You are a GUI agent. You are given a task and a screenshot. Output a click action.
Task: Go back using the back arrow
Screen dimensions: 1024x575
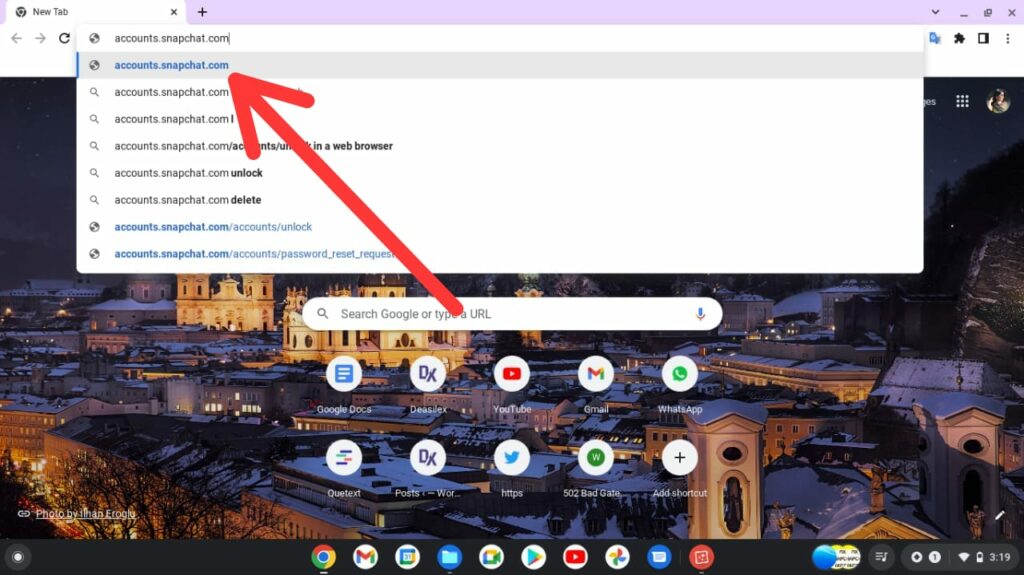[16, 39]
